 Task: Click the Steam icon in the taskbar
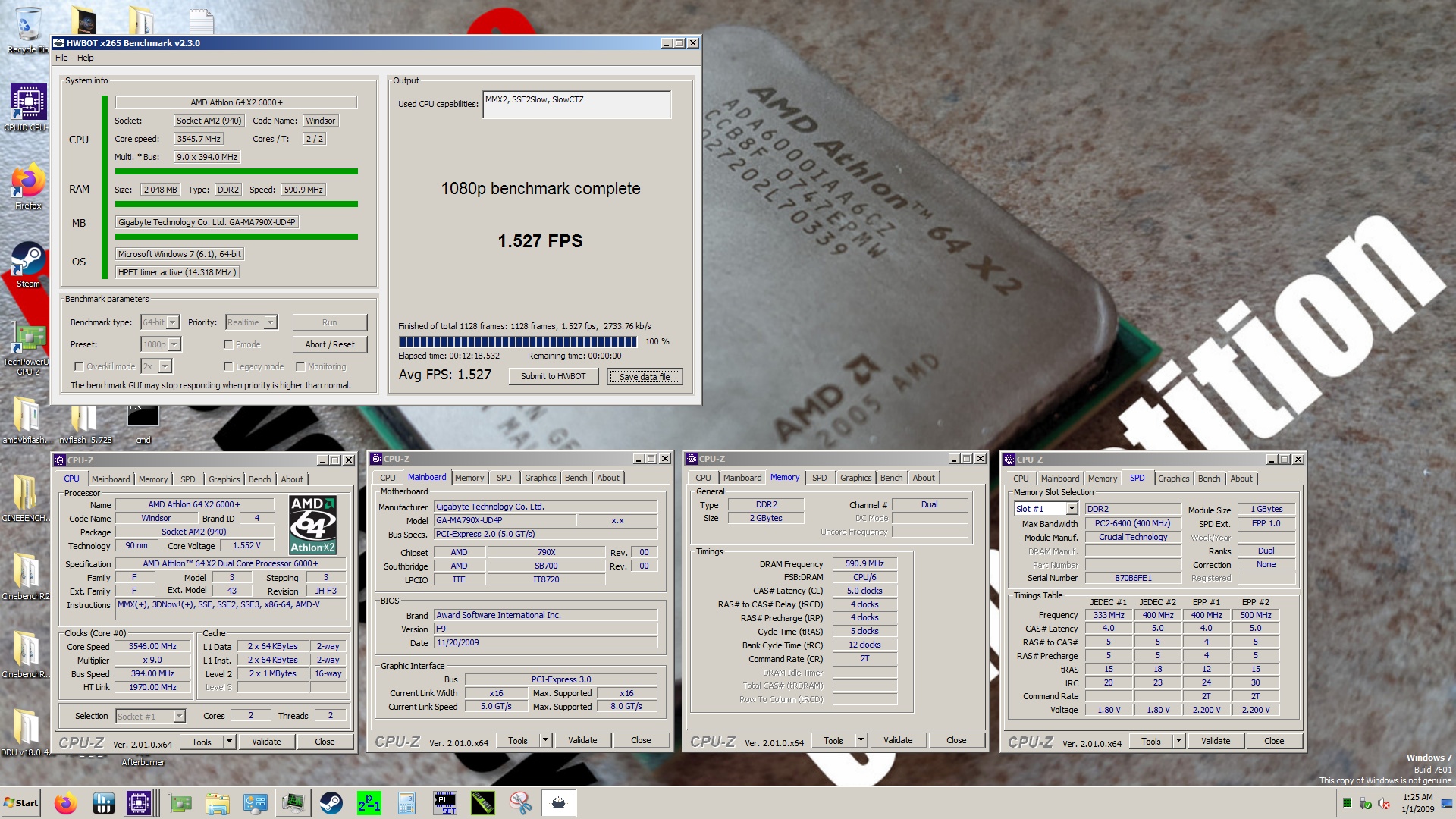tap(331, 802)
